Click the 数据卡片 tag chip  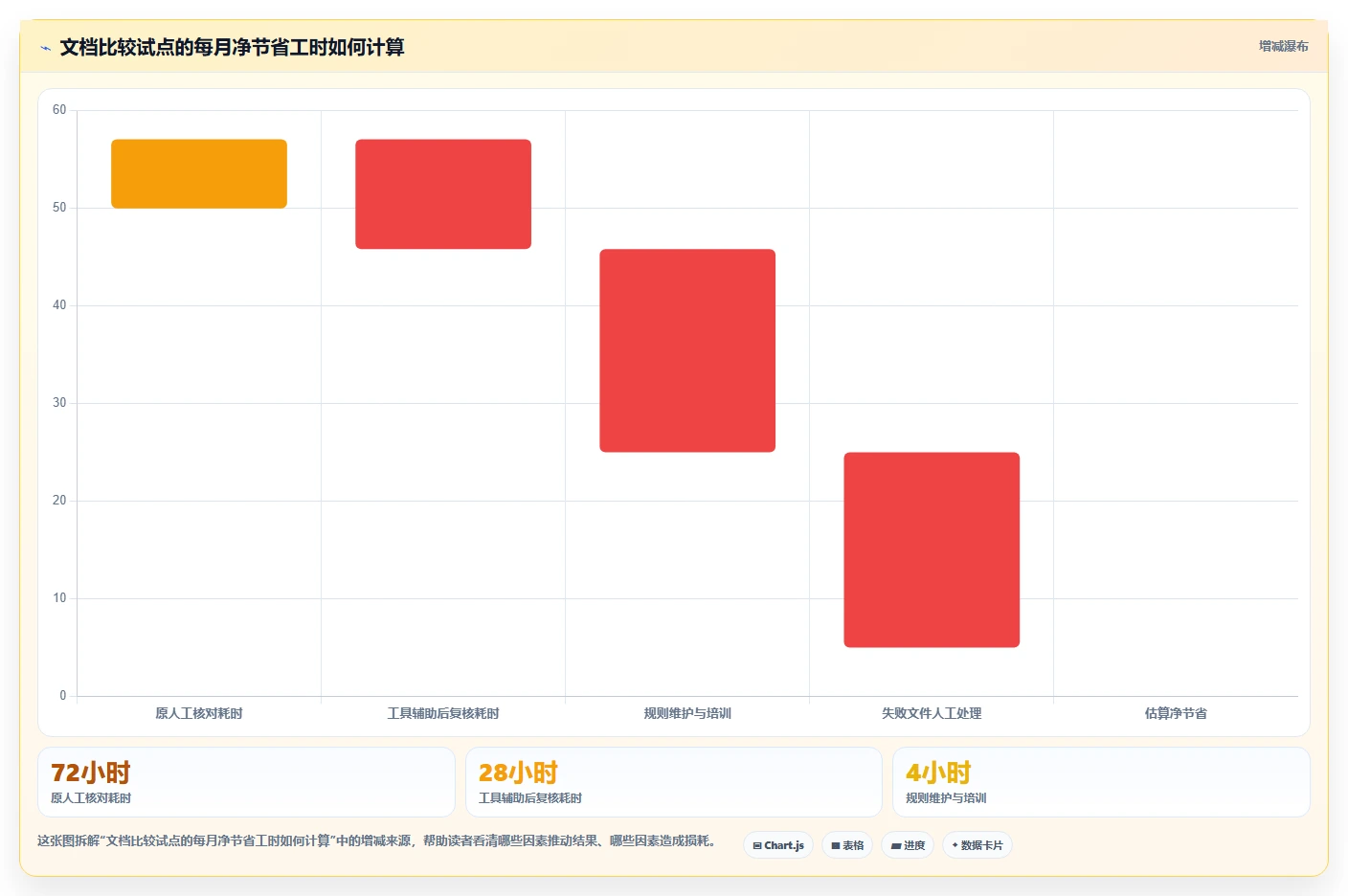pyautogui.click(x=977, y=845)
